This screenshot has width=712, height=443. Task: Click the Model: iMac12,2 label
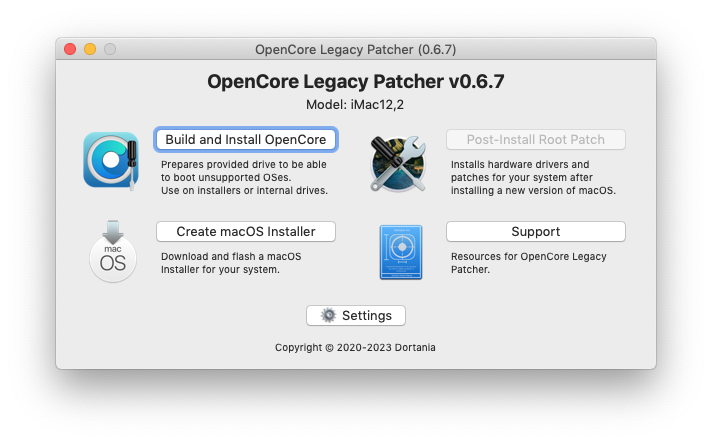[355, 105]
